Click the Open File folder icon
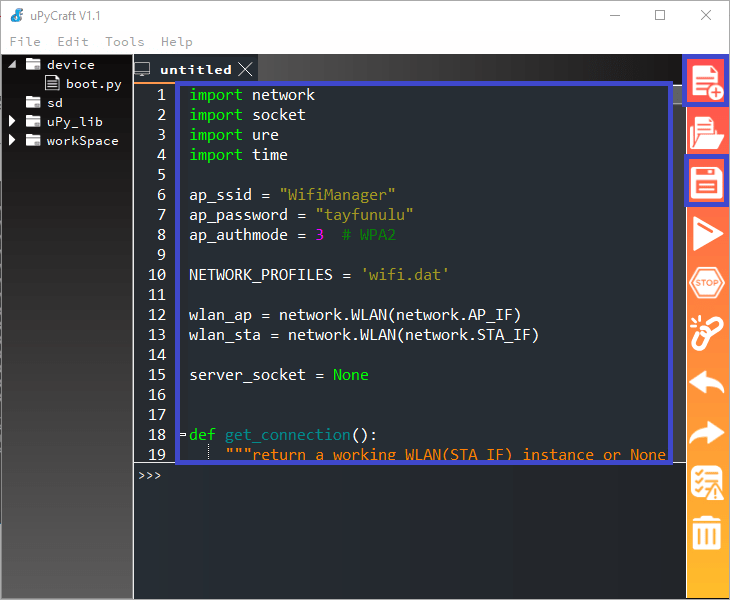This screenshot has width=730, height=600. [707, 132]
